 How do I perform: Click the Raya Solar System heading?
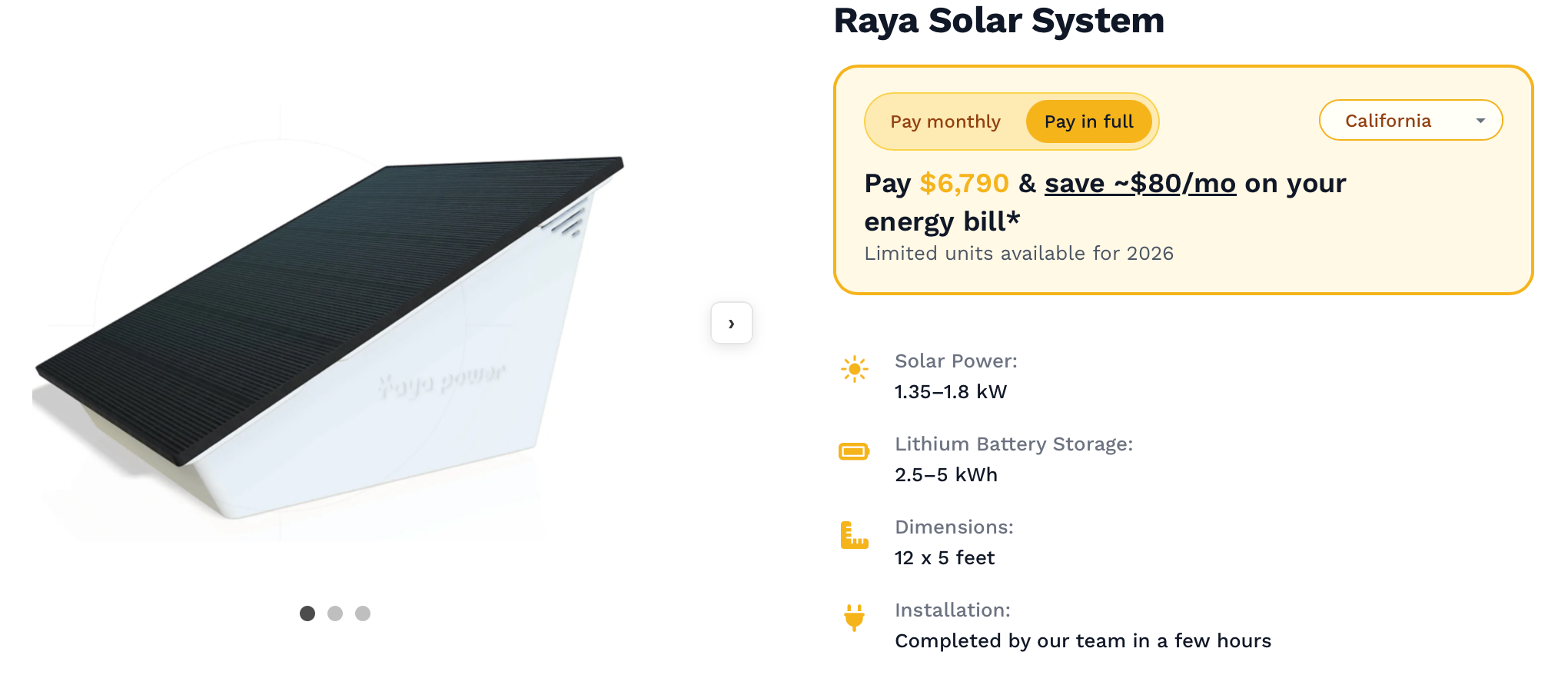tap(998, 21)
